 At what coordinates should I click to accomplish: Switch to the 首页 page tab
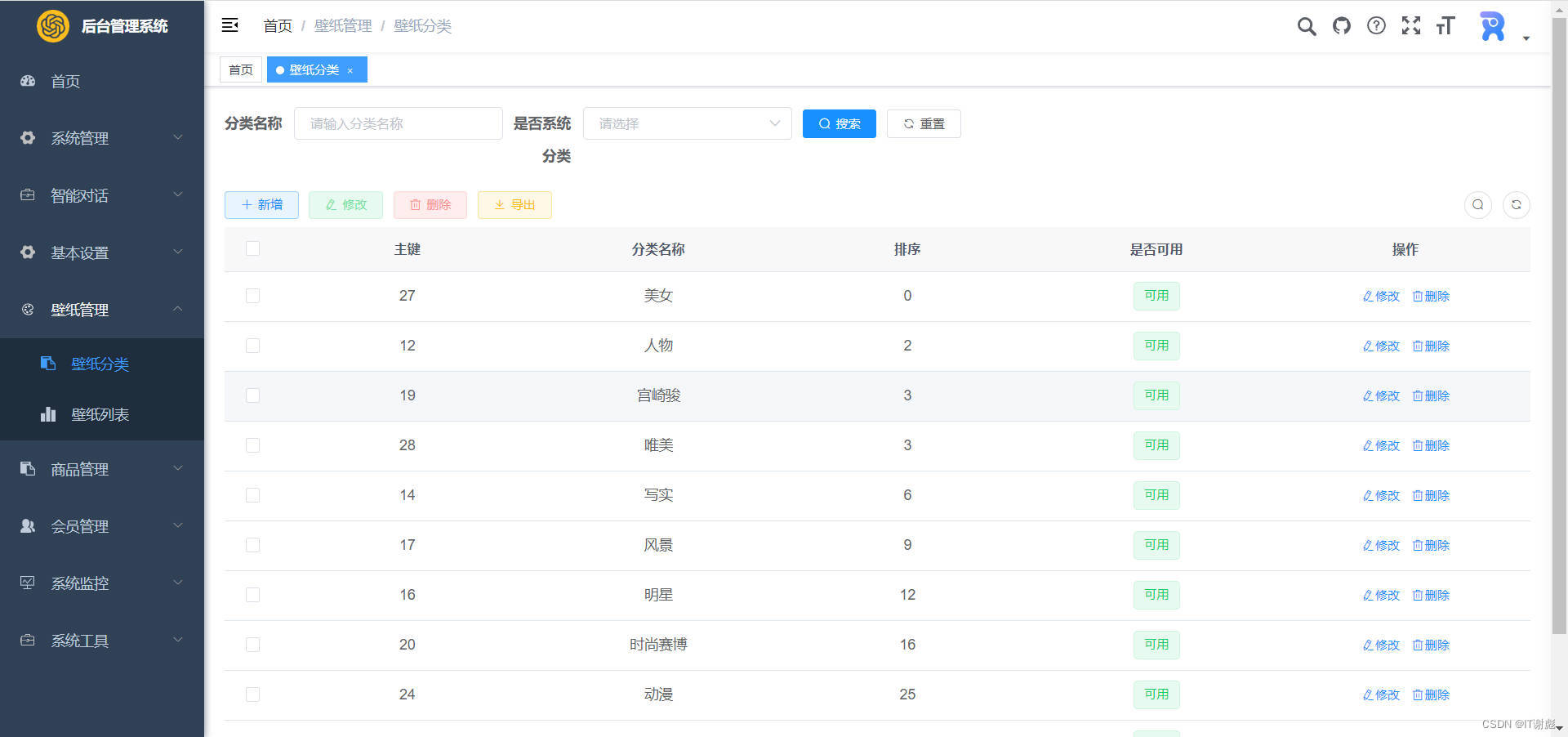coord(241,69)
